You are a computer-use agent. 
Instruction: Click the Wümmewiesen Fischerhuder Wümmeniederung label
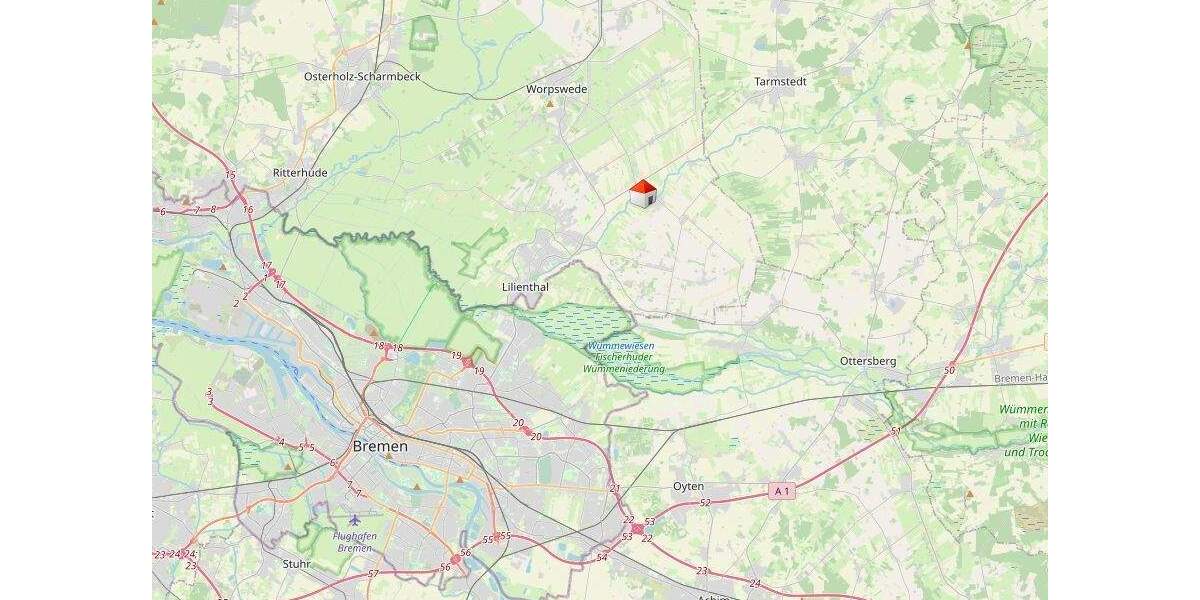(x=624, y=357)
